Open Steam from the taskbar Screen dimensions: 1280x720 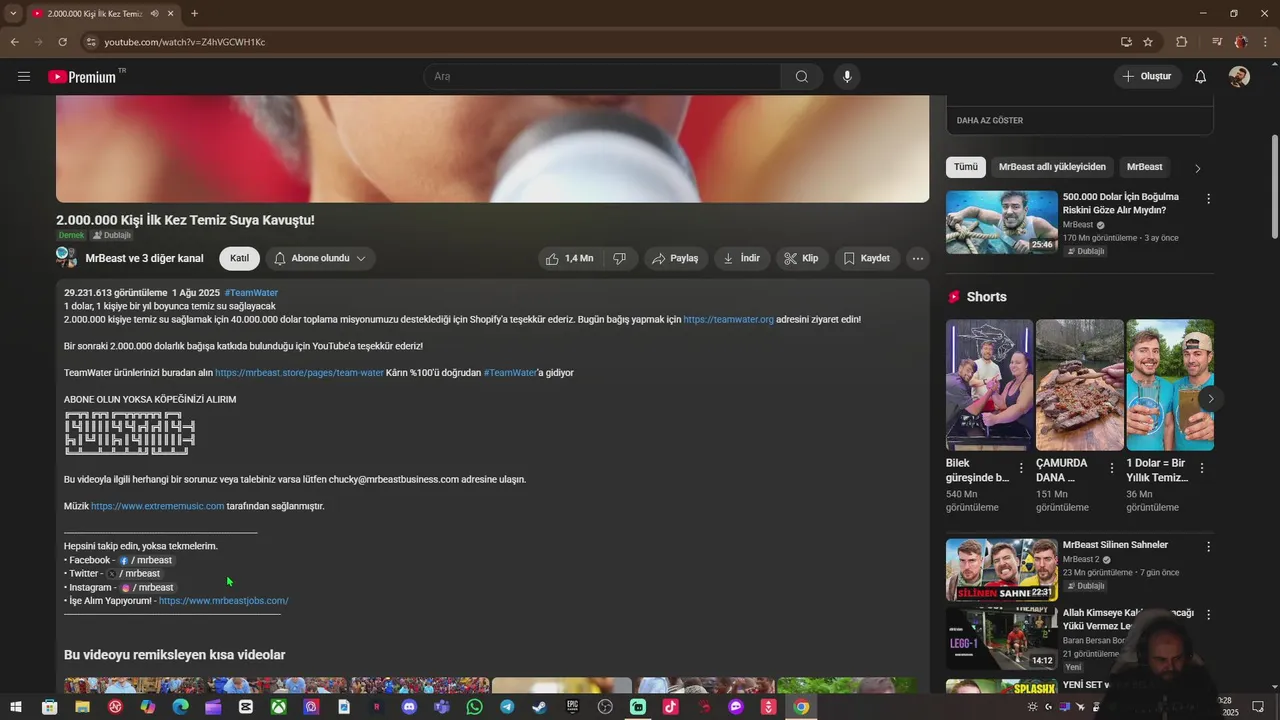tap(539, 707)
